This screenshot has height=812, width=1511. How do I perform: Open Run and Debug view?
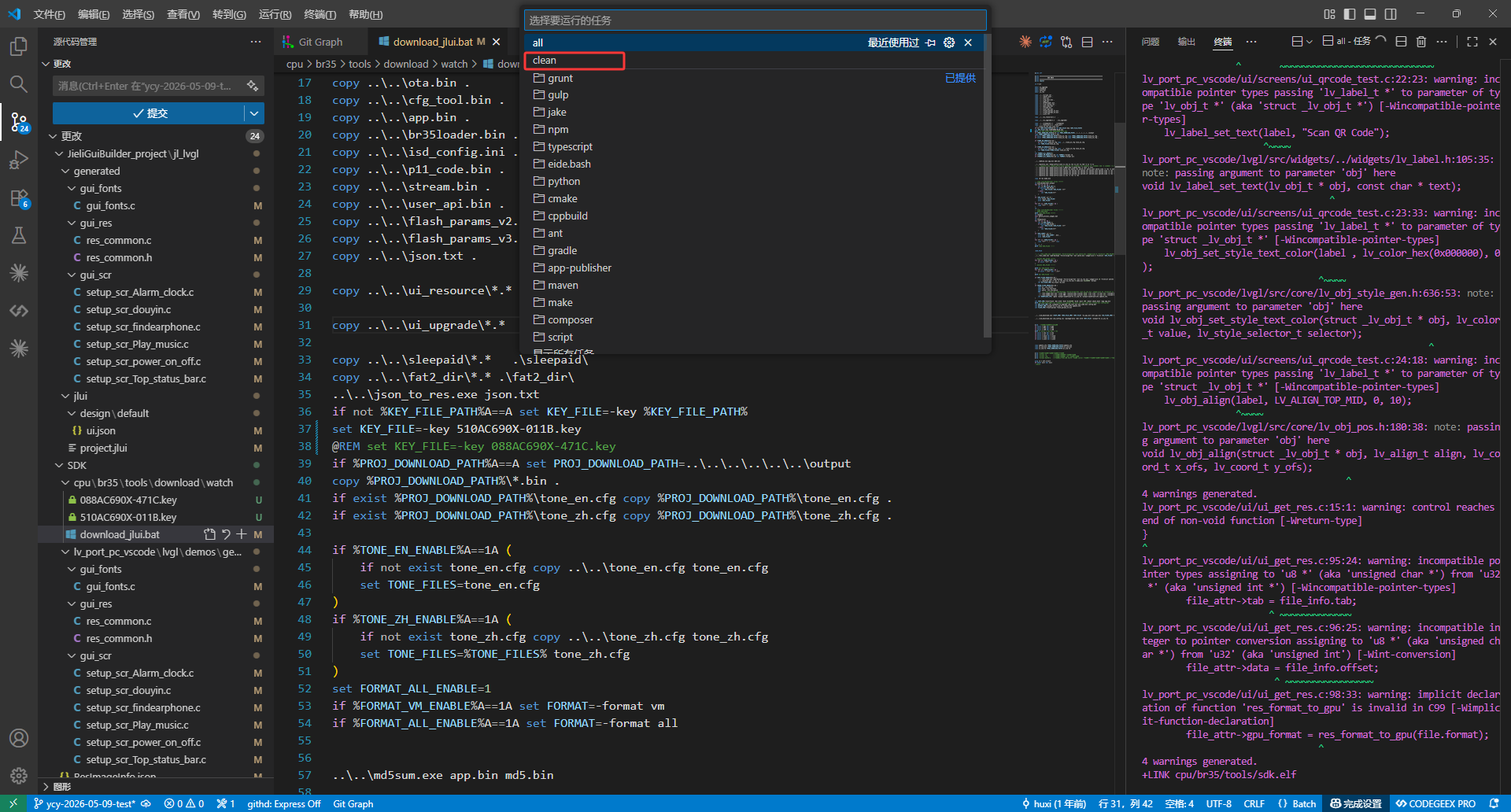[19, 160]
